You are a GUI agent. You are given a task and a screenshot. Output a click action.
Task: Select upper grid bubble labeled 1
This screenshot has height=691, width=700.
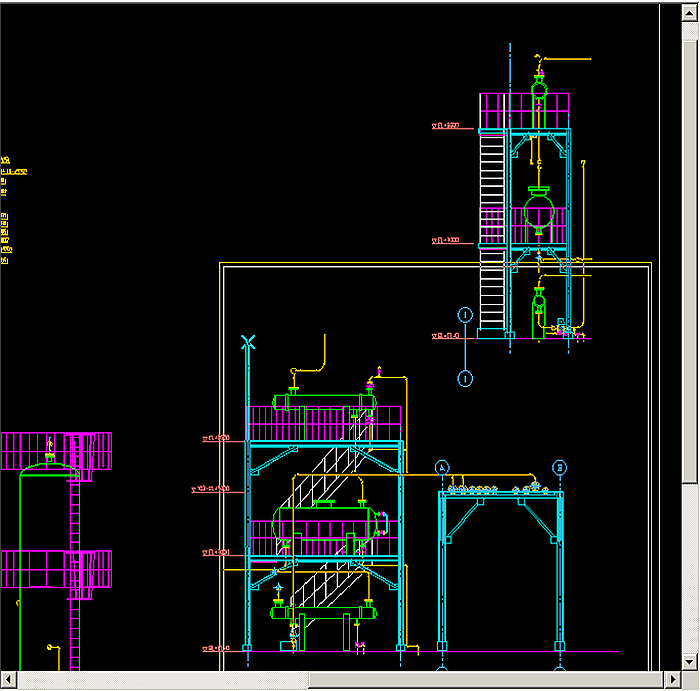[465, 319]
